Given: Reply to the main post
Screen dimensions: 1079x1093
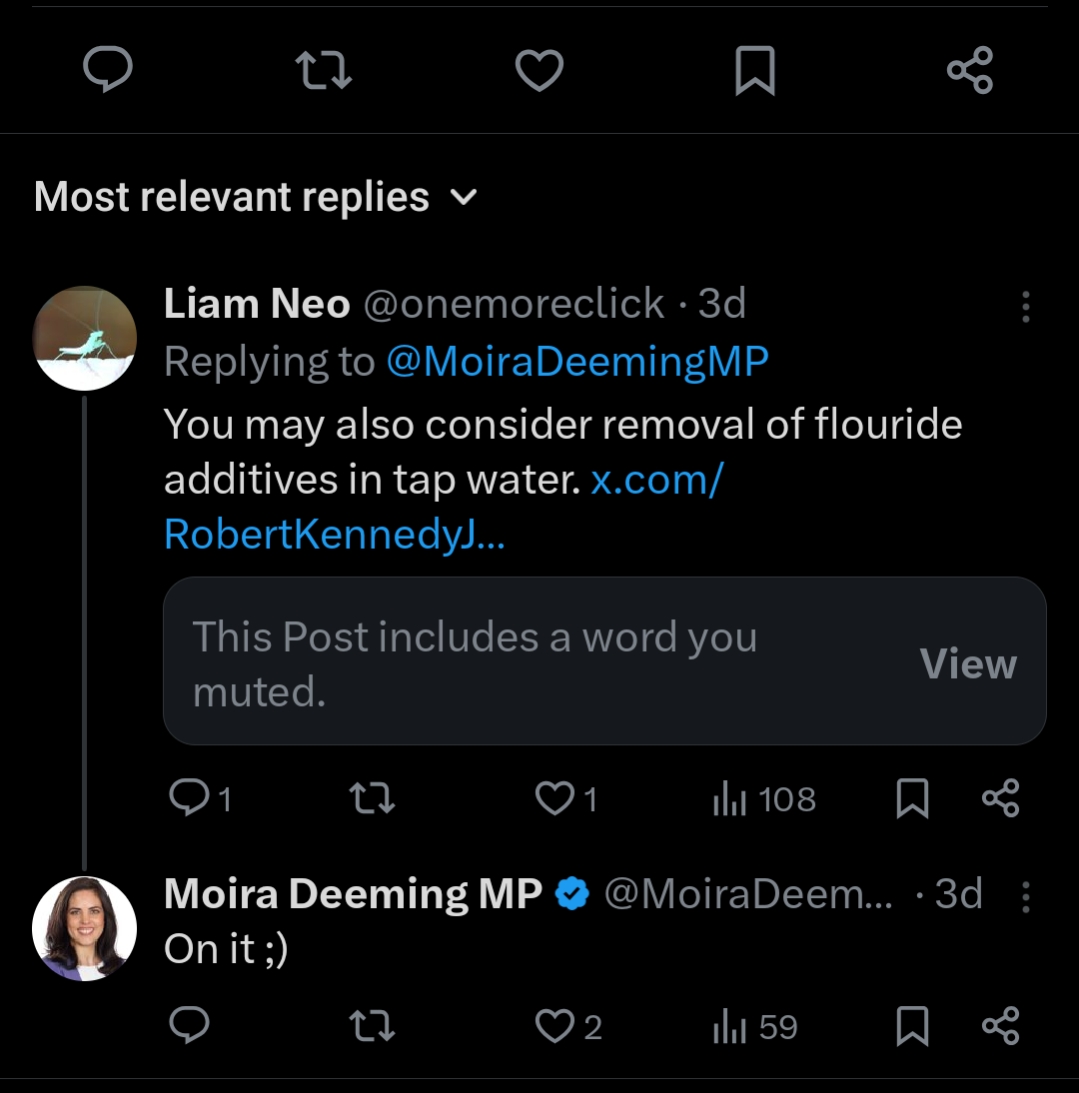Looking at the screenshot, I should tap(107, 71).
